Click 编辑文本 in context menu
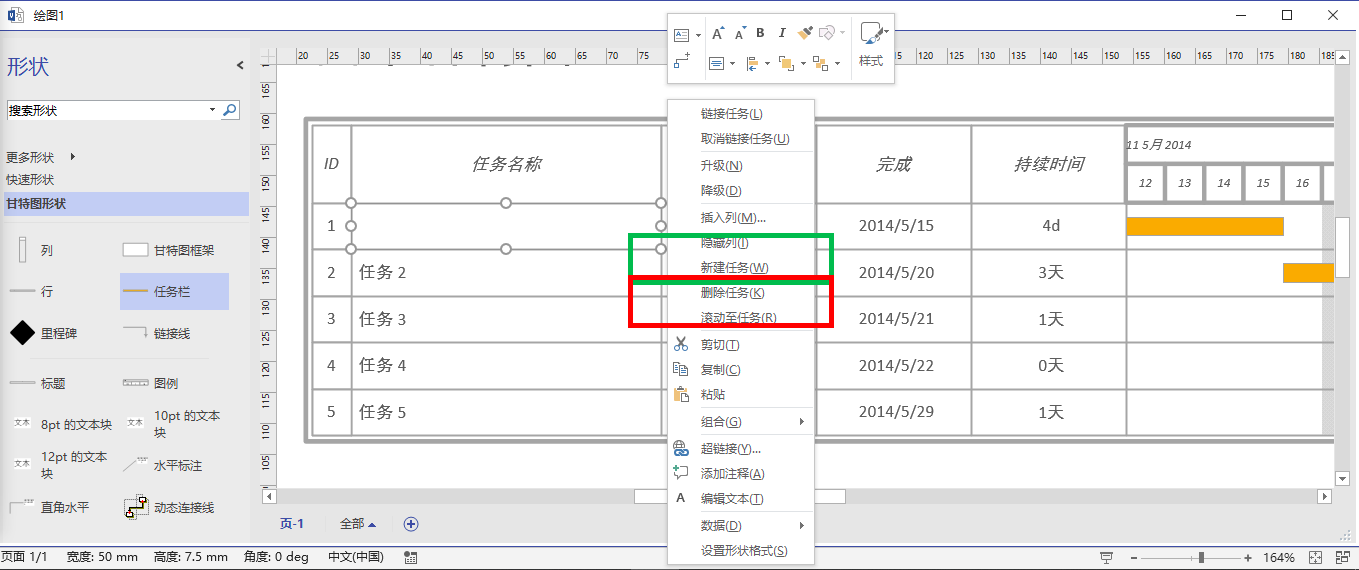The image size is (1359, 570). 741,499
